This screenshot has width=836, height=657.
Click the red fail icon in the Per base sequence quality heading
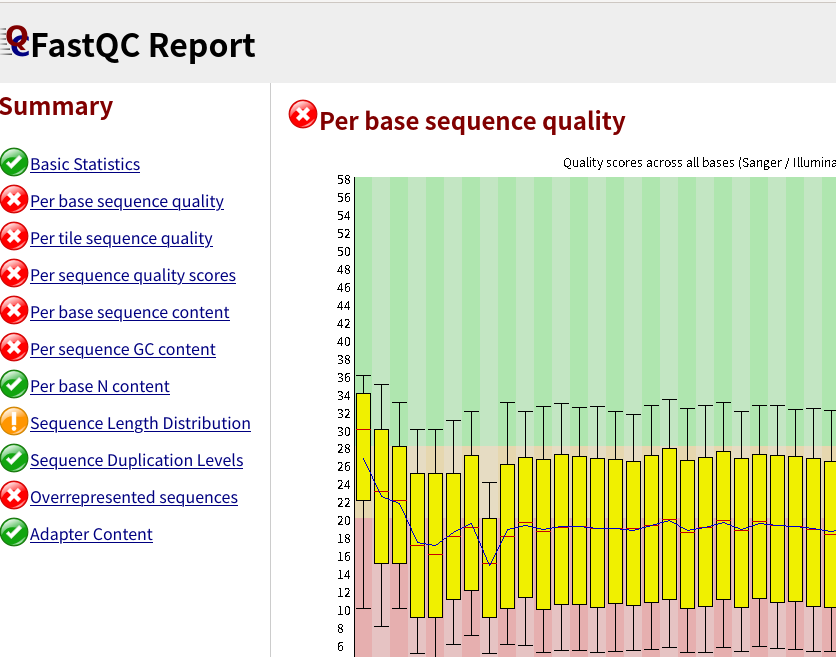click(x=303, y=114)
